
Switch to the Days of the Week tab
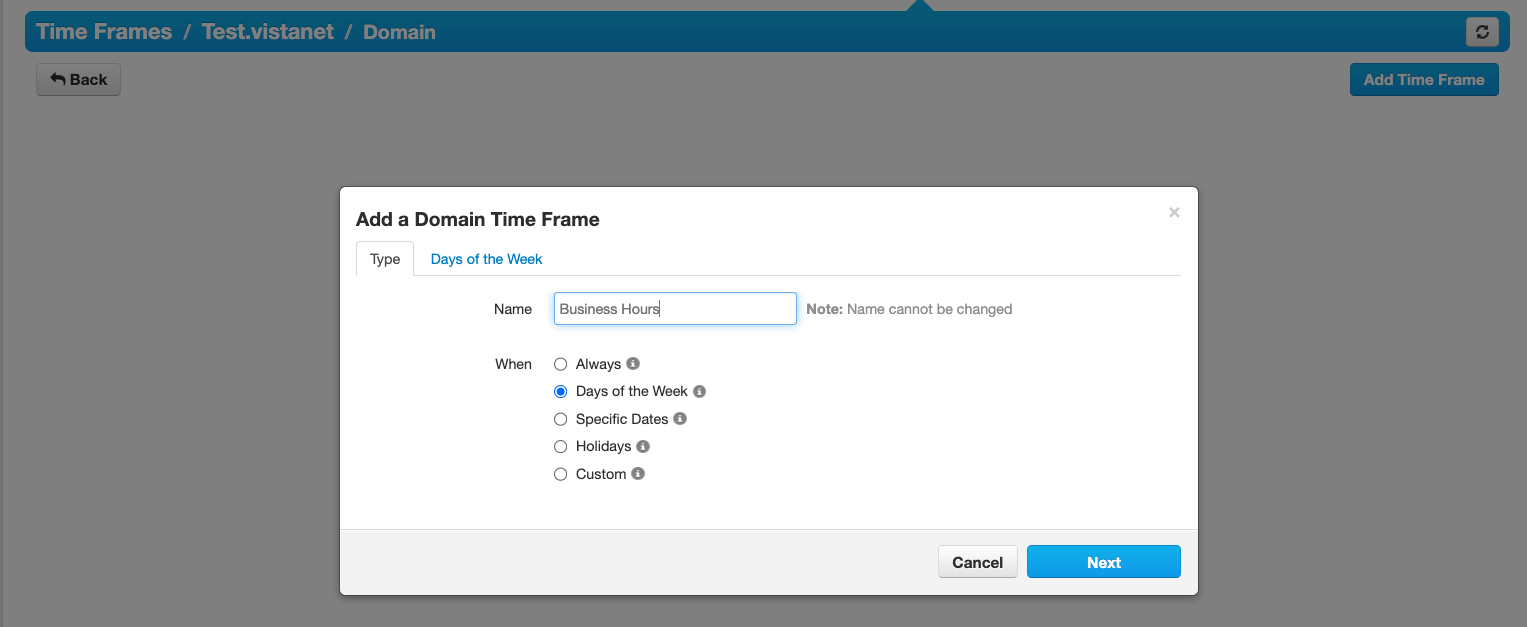pyautogui.click(x=486, y=259)
